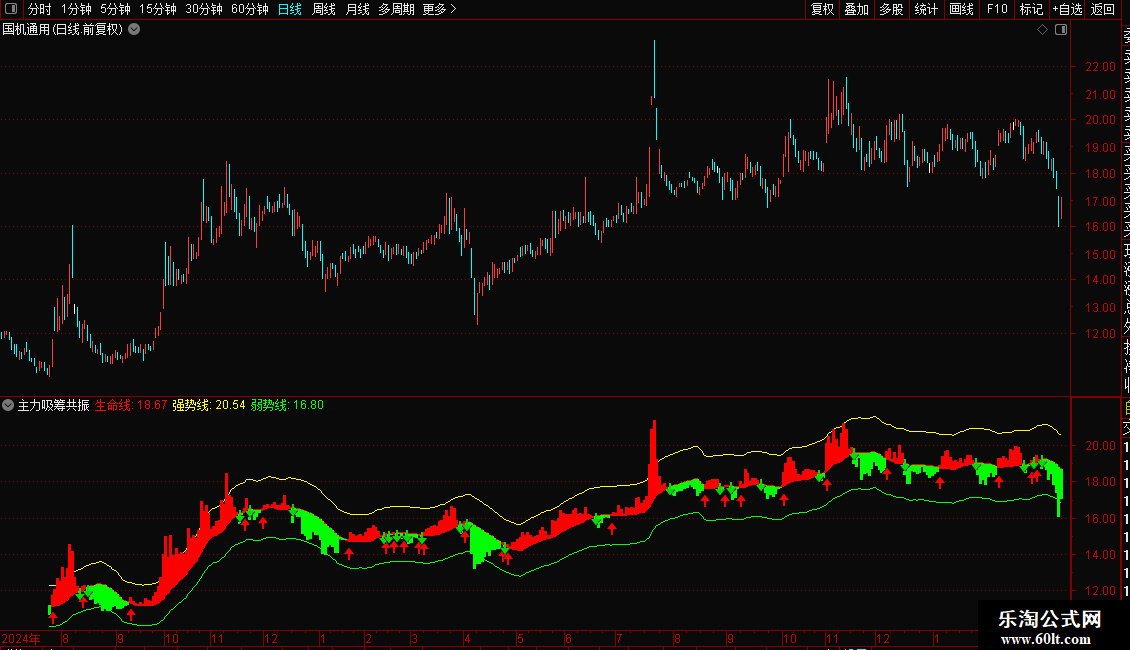Select the 60分钟 period
This screenshot has width=1130, height=650.
250,9
